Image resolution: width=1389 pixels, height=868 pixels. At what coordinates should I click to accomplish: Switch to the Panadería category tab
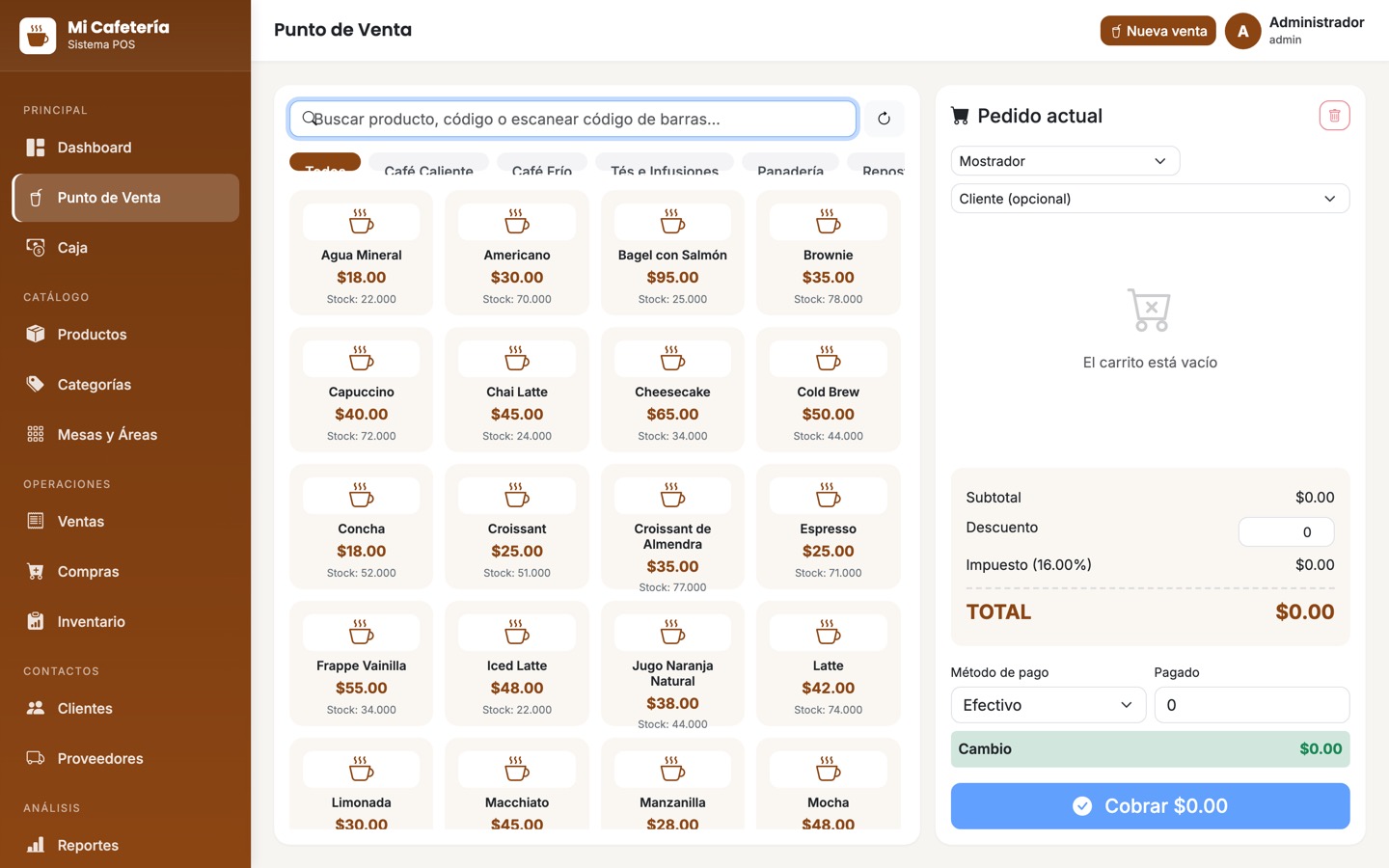pos(790,164)
